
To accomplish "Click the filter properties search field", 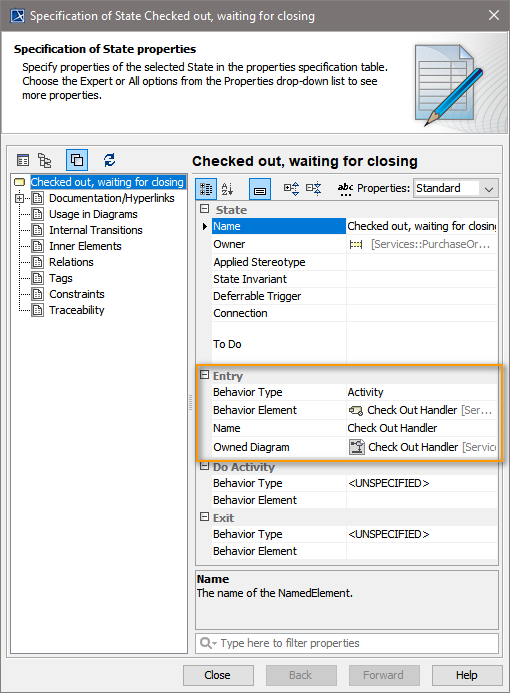I will pyautogui.click(x=347, y=643).
